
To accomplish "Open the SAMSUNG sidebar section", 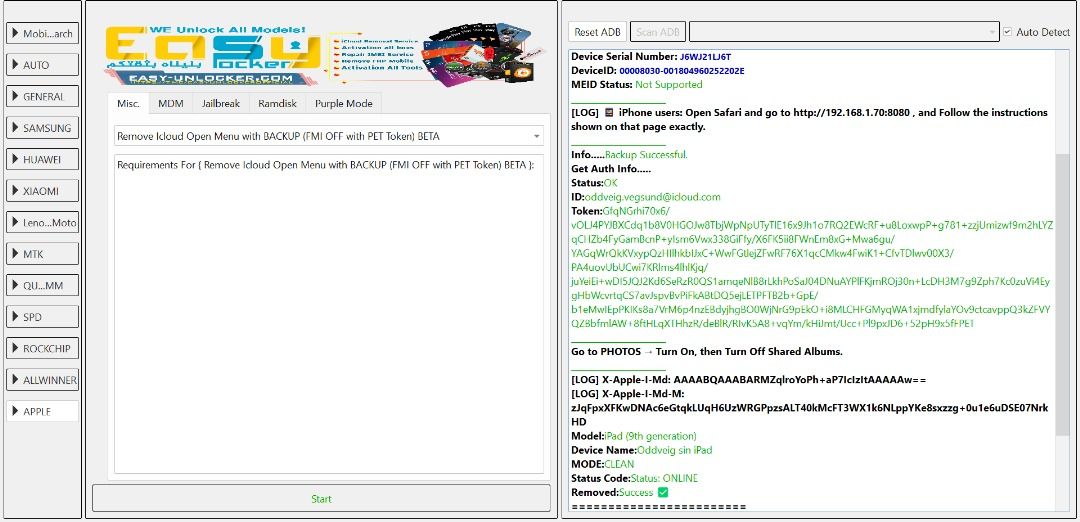I will click(x=42, y=127).
